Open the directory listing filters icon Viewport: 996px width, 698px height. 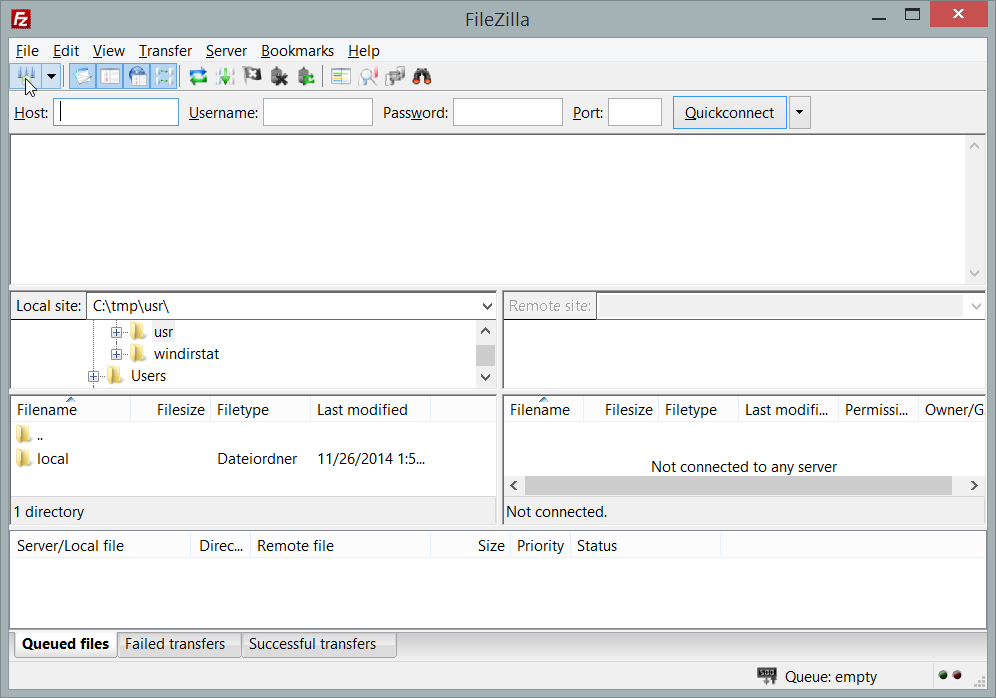(341, 76)
